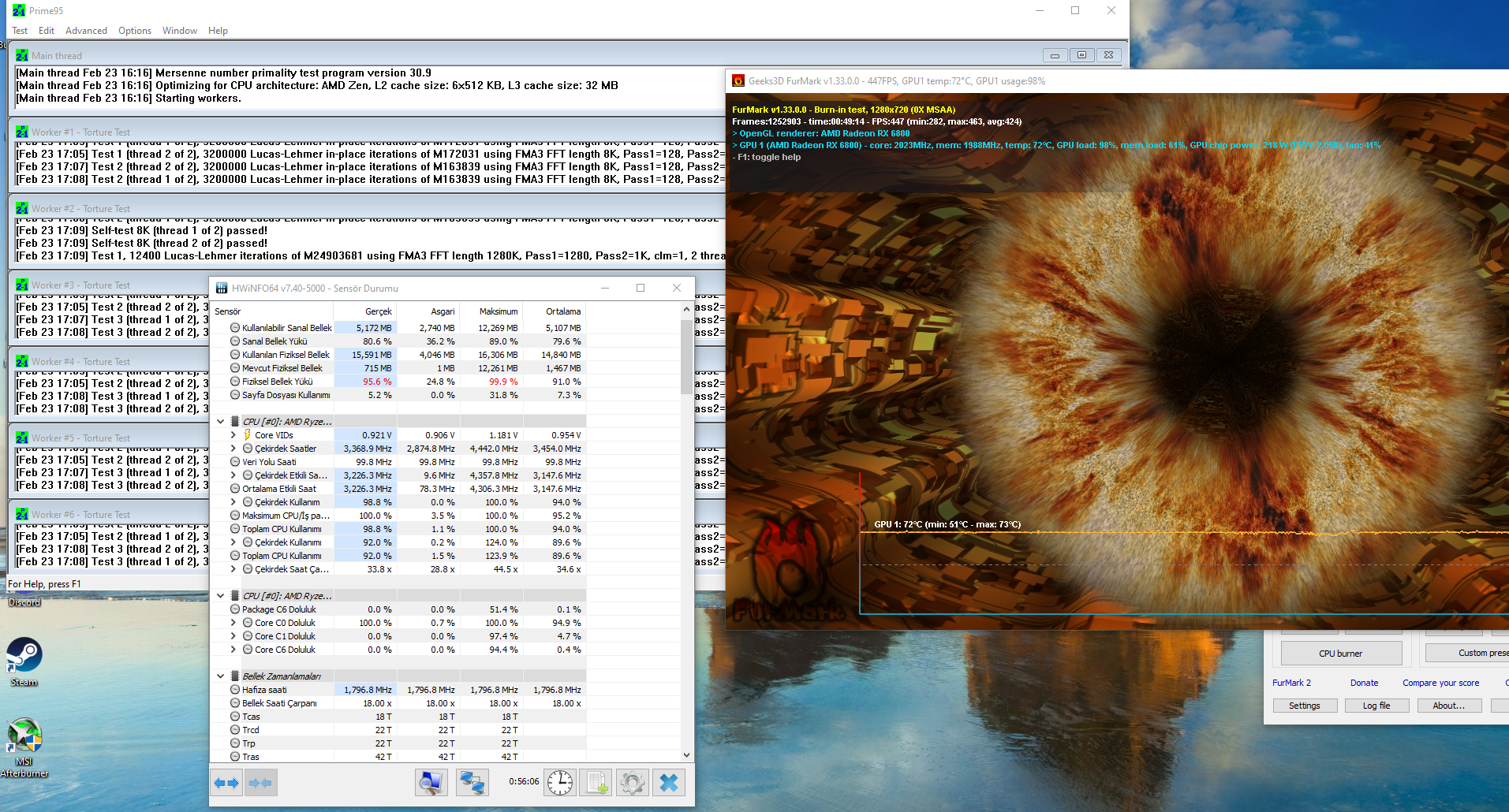Click the HWiNFO scrollbar down arrow
Image resolution: width=1509 pixels, height=812 pixels.
point(686,755)
